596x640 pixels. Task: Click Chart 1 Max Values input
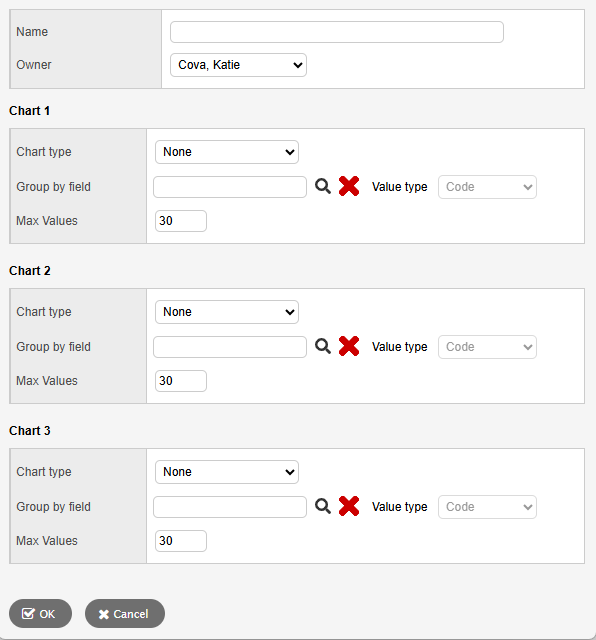tap(181, 221)
